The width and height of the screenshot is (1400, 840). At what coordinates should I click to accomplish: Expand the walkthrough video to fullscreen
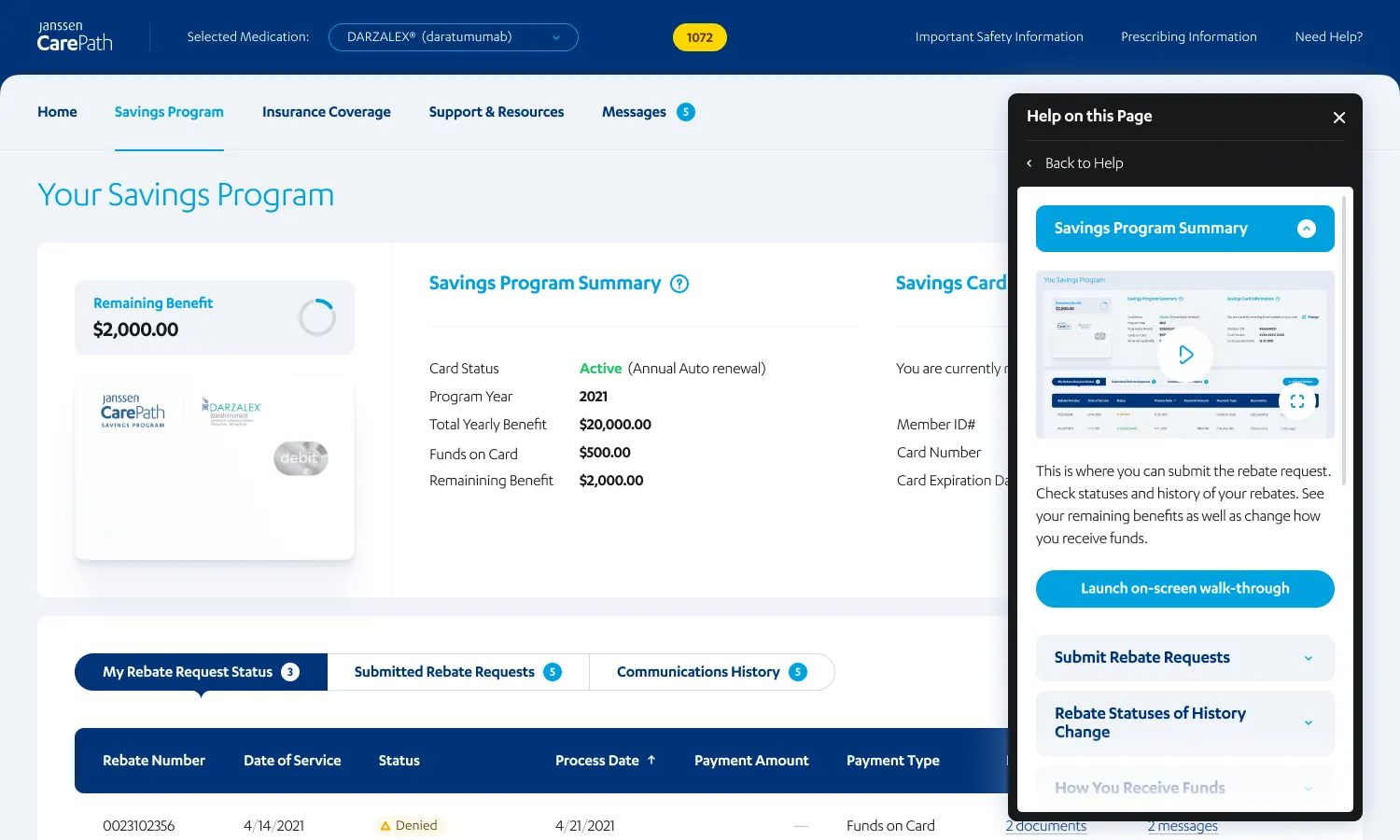pos(1297,400)
